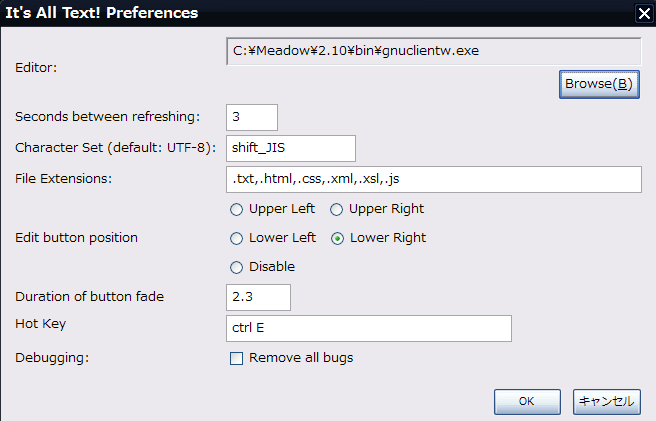The image size is (656, 421).
Task: Click the File Extensions text field
Action: point(433,179)
